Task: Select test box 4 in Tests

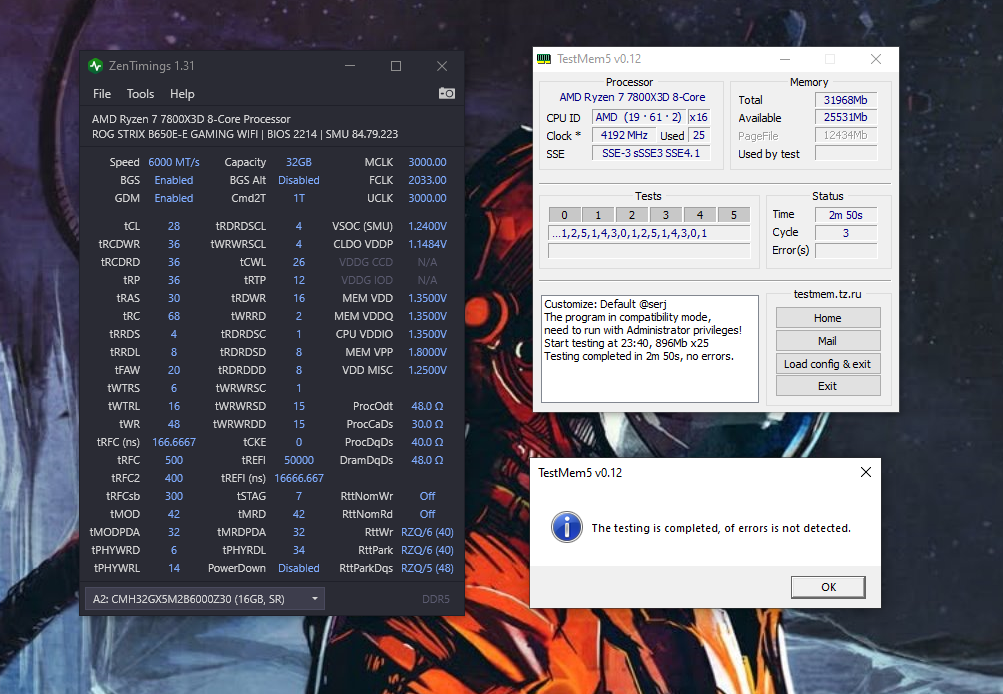Action: click(x=700, y=215)
